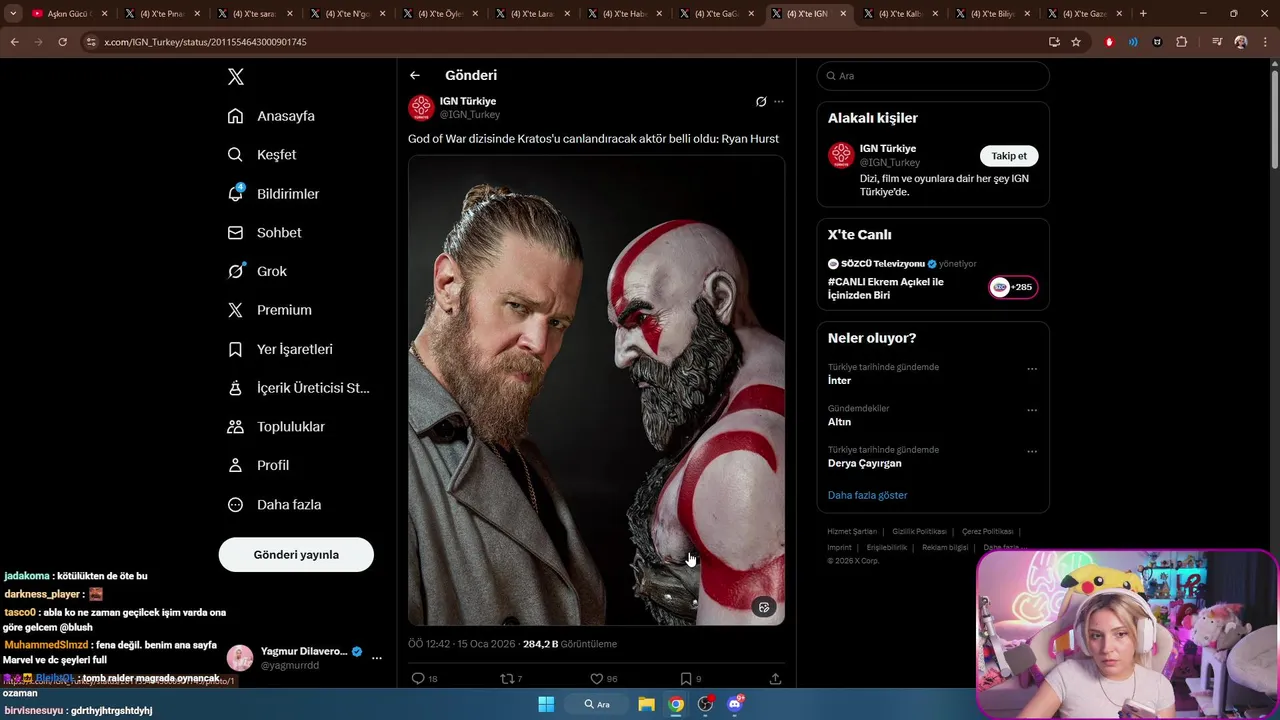Open İçerik Üreticisi Stüdyosu
1280x720 pixels.
299,388
